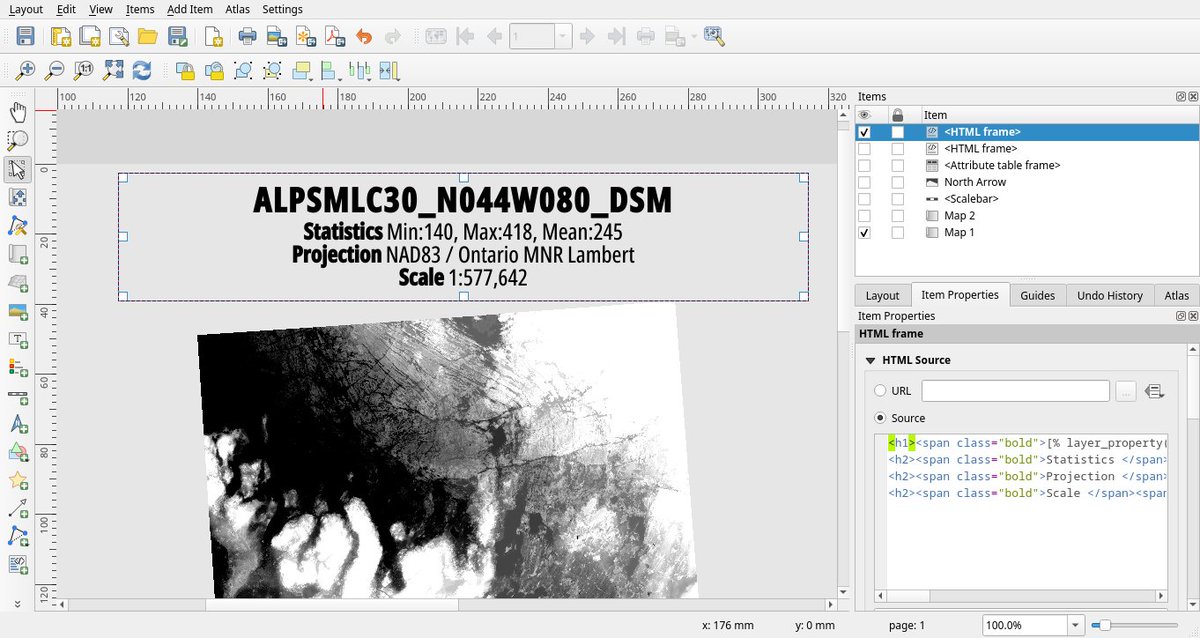Open atlas settings magnifier icon

(713, 37)
